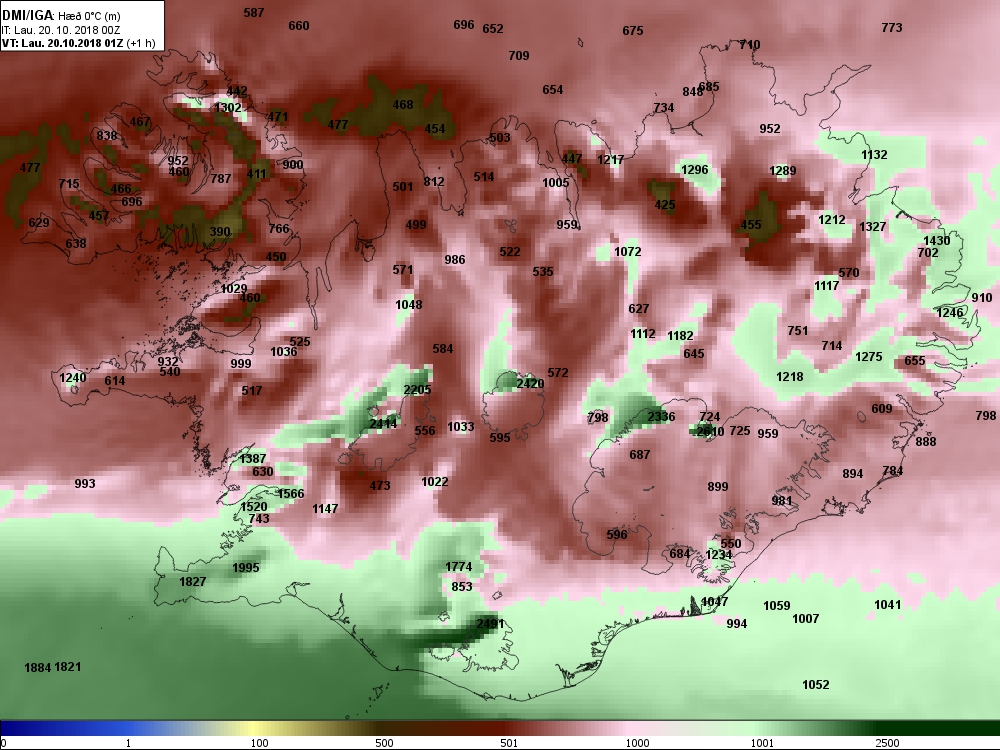
Task: Click the 614 value
Action: [x=115, y=381]
